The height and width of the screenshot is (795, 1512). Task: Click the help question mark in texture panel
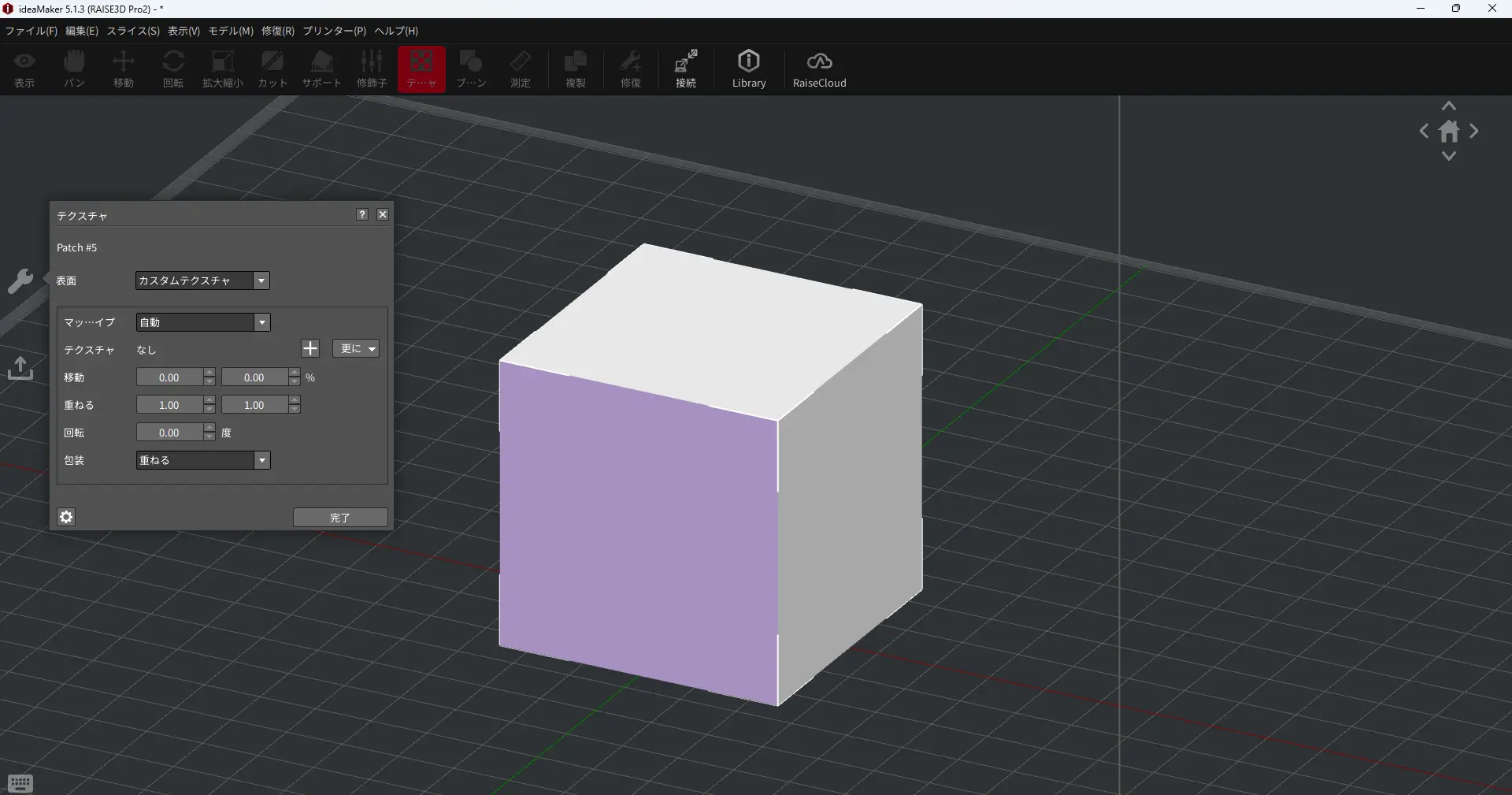tap(361, 214)
